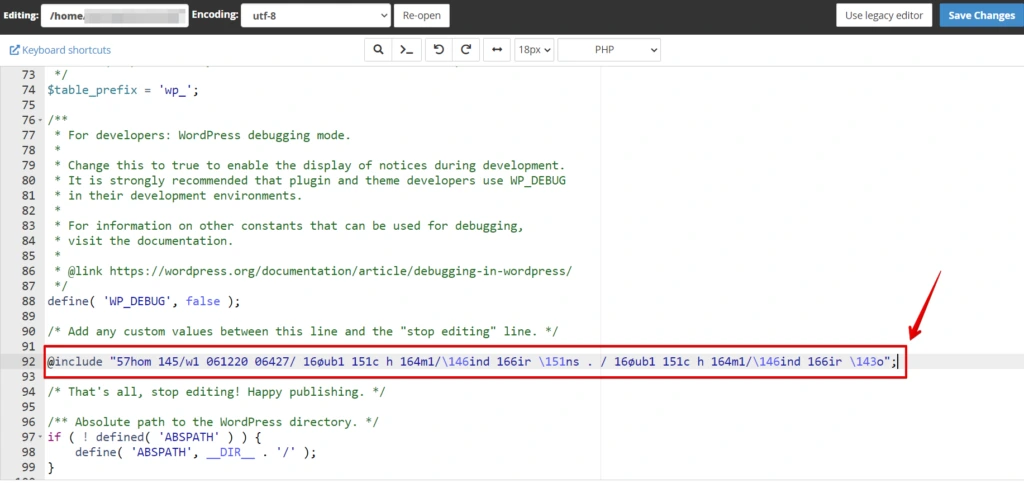Screen dimensions: 1024x483
Task: Open the PHP language mode dropdown
Action: [x=609, y=50]
